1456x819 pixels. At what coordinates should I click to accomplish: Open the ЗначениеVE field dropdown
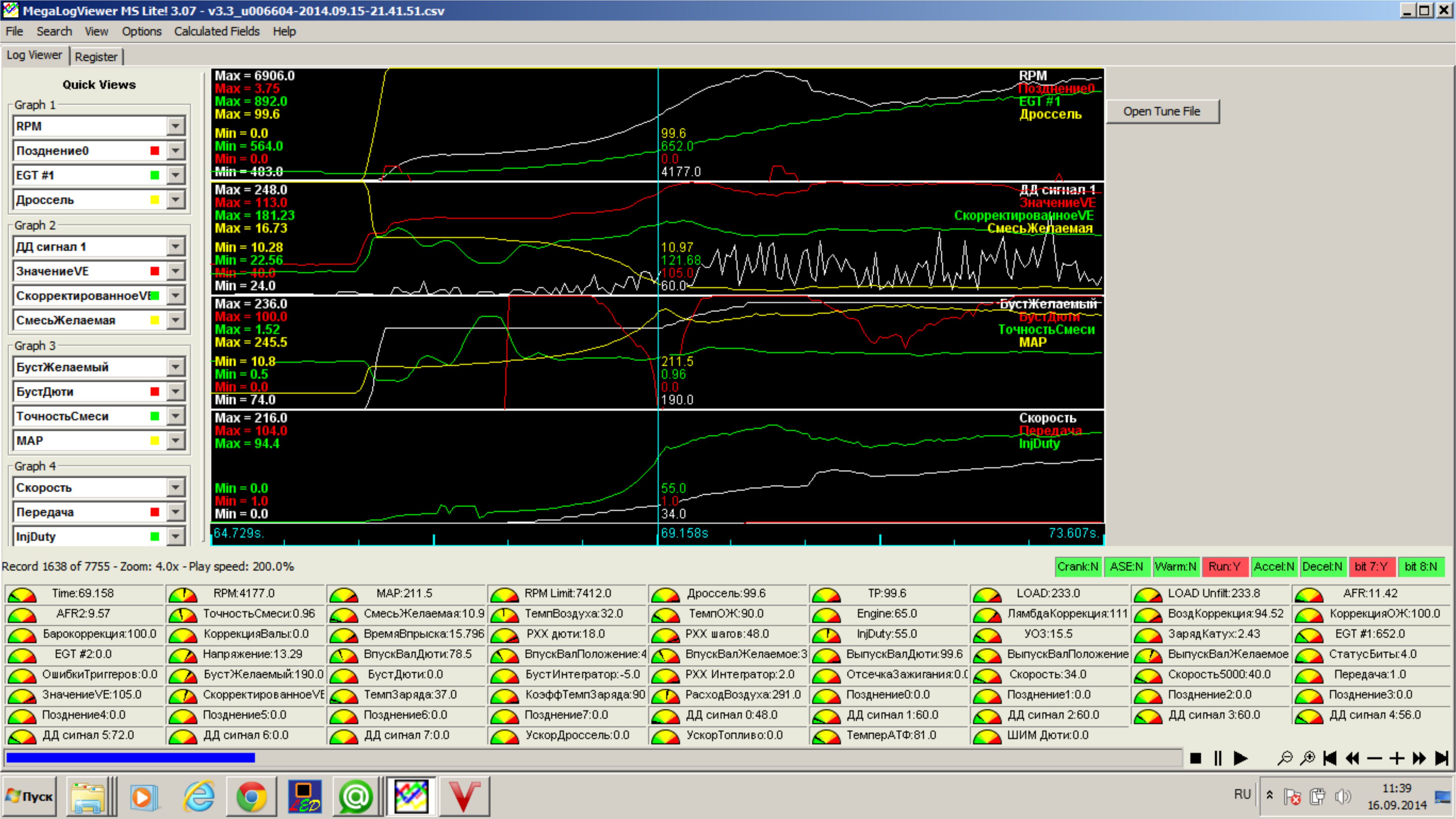pos(176,272)
